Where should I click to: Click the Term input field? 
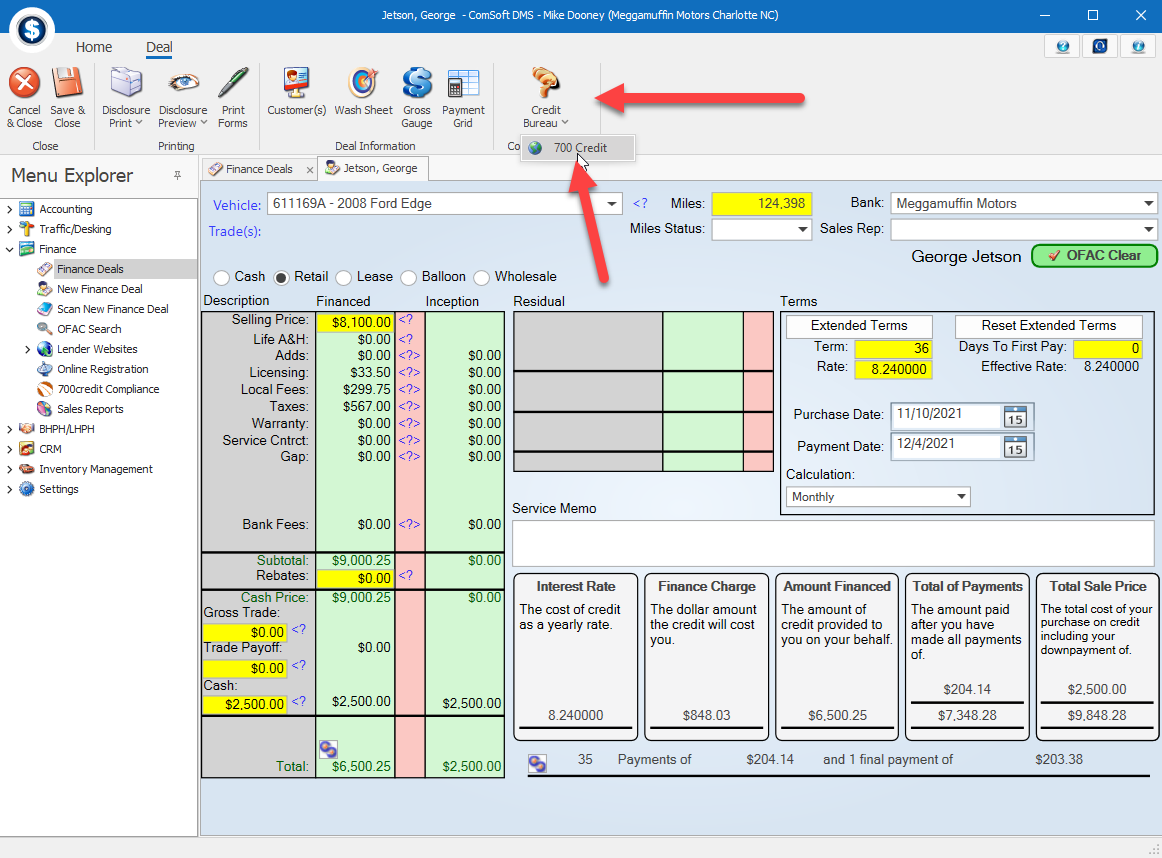tap(893, 349)
